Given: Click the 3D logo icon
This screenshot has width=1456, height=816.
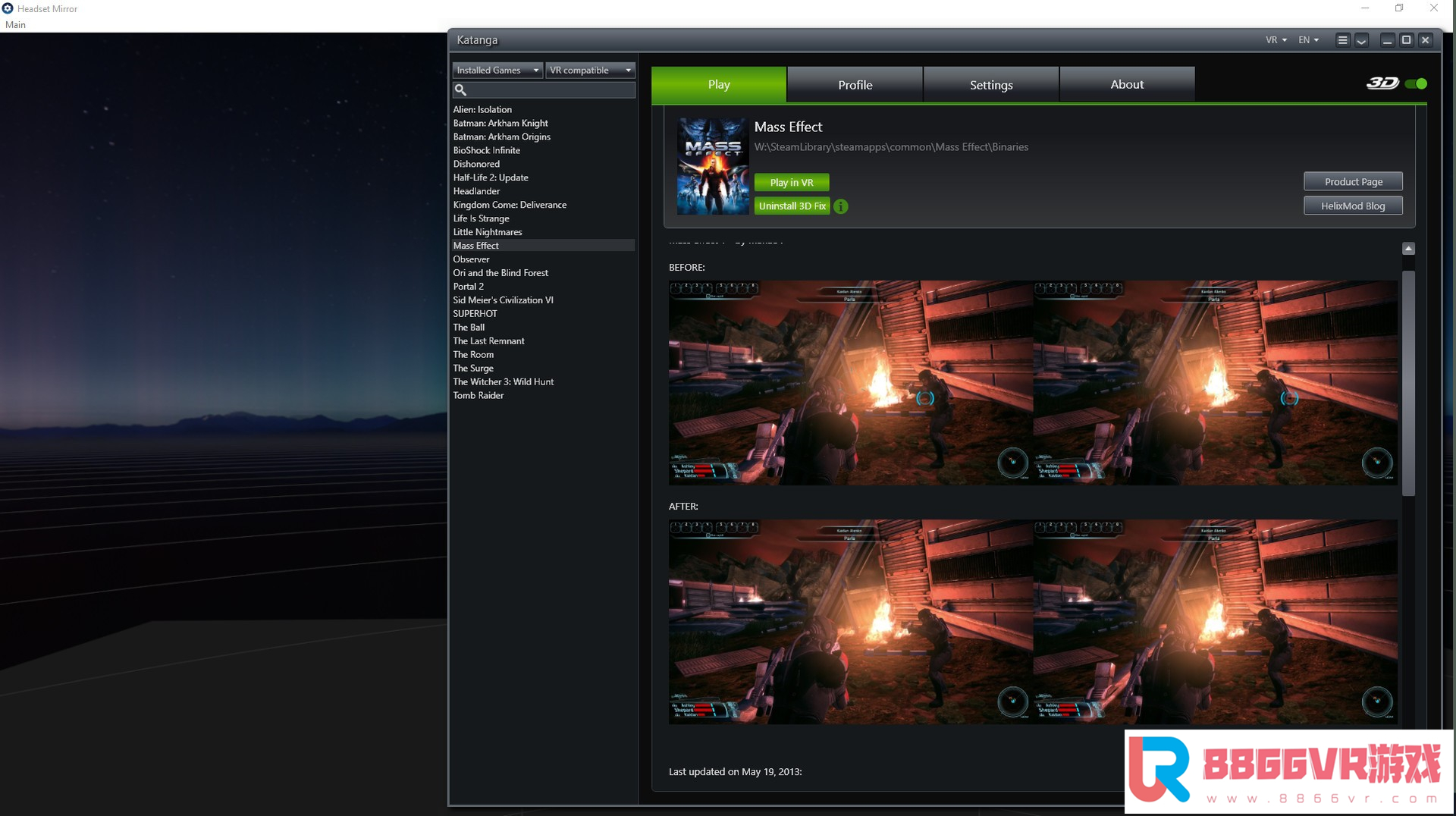Looking at the screenshot, I should [1382, 83].
